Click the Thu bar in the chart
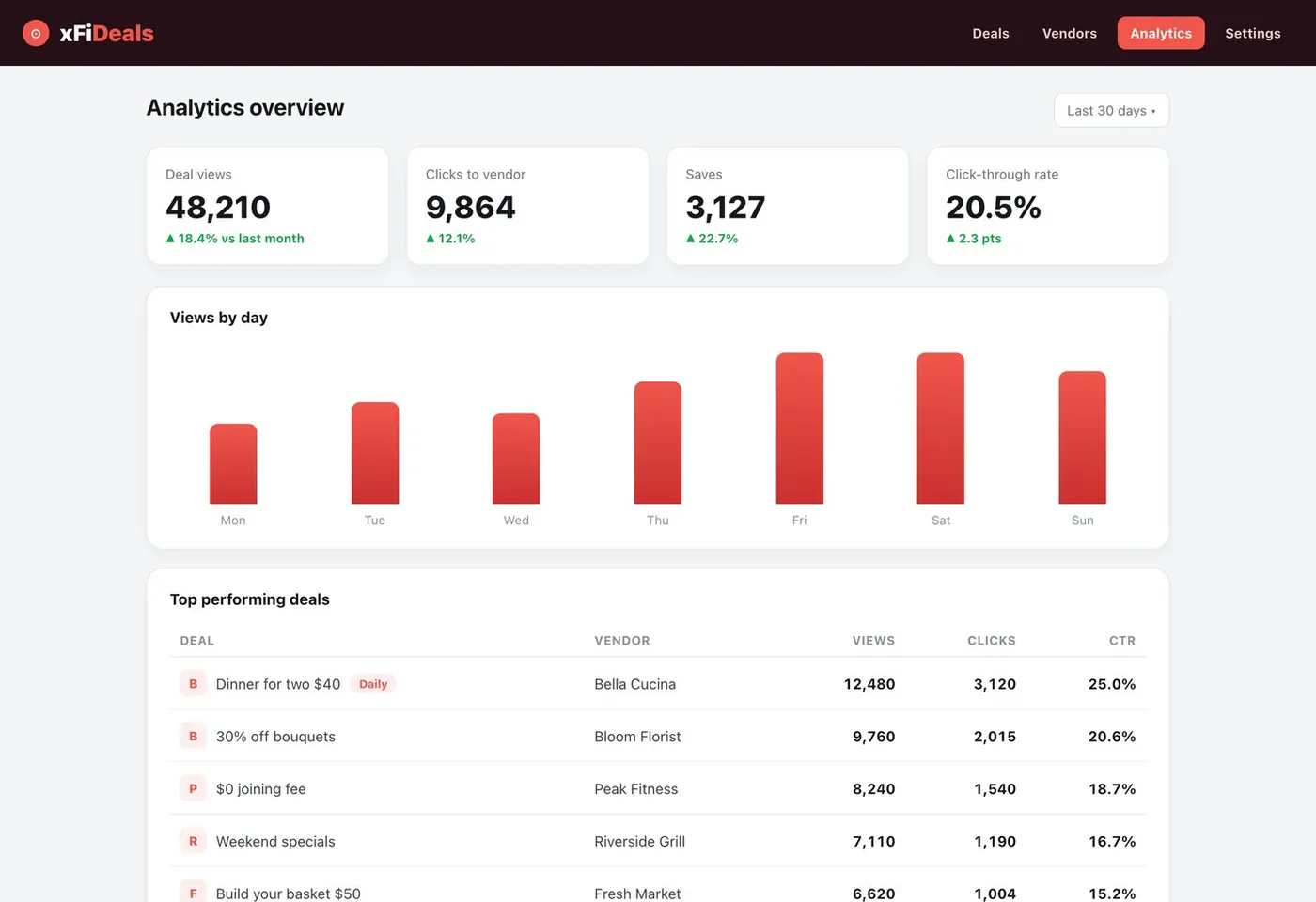The height and width of the screenshot is (902, 1316). click(x=658, y=443)
